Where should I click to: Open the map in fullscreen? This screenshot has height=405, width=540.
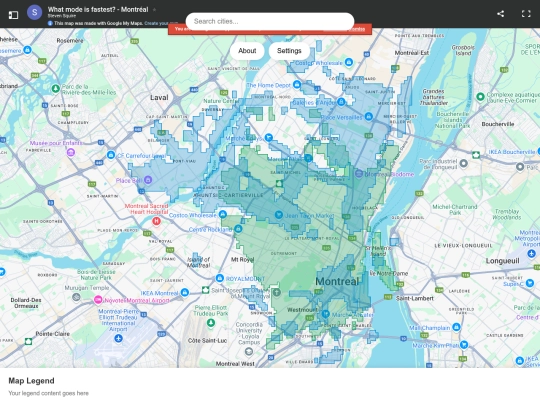coord(526,14)
